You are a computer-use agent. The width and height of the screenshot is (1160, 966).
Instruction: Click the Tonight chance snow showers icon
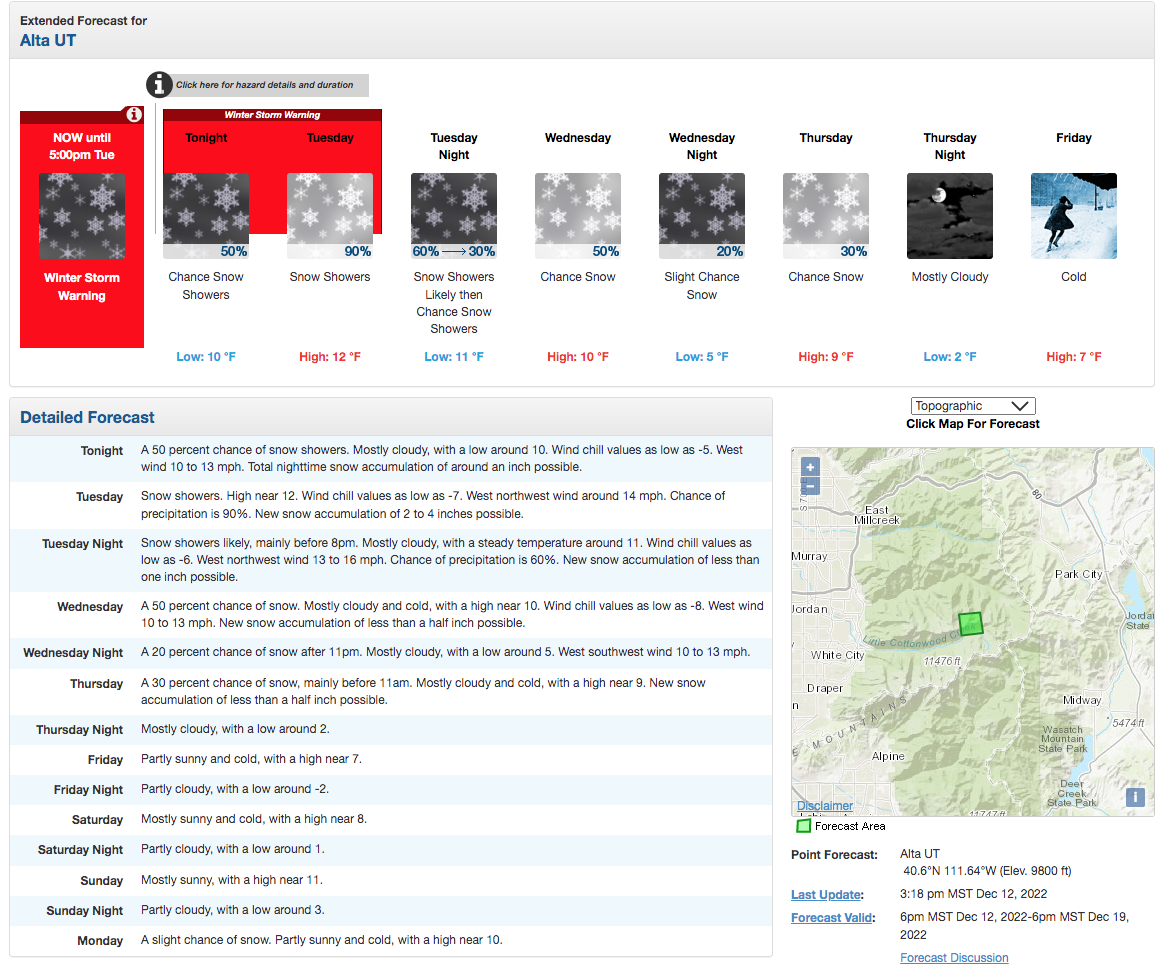point(206,216)
